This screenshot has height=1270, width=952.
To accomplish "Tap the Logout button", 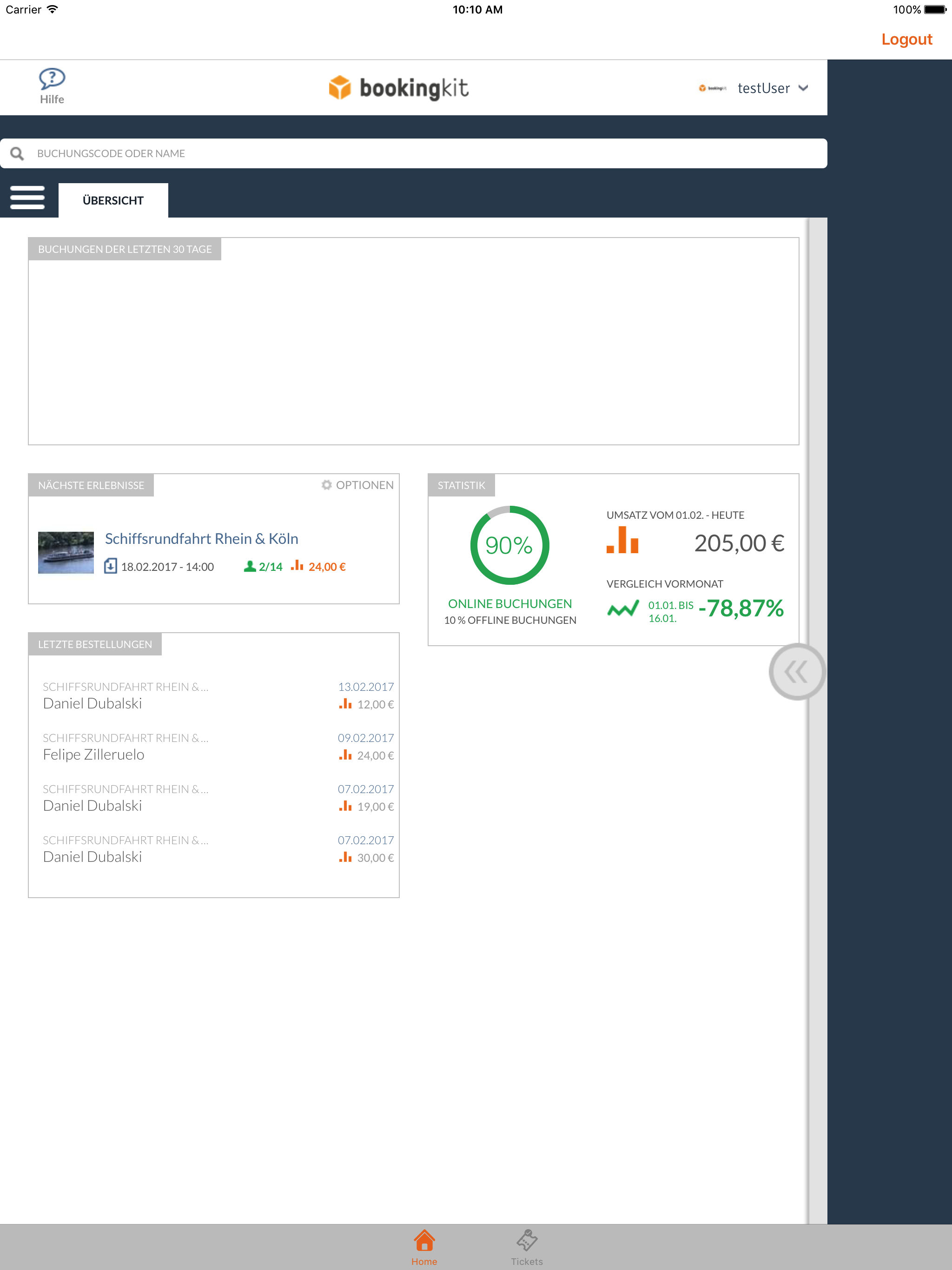I will click(906, 39).
